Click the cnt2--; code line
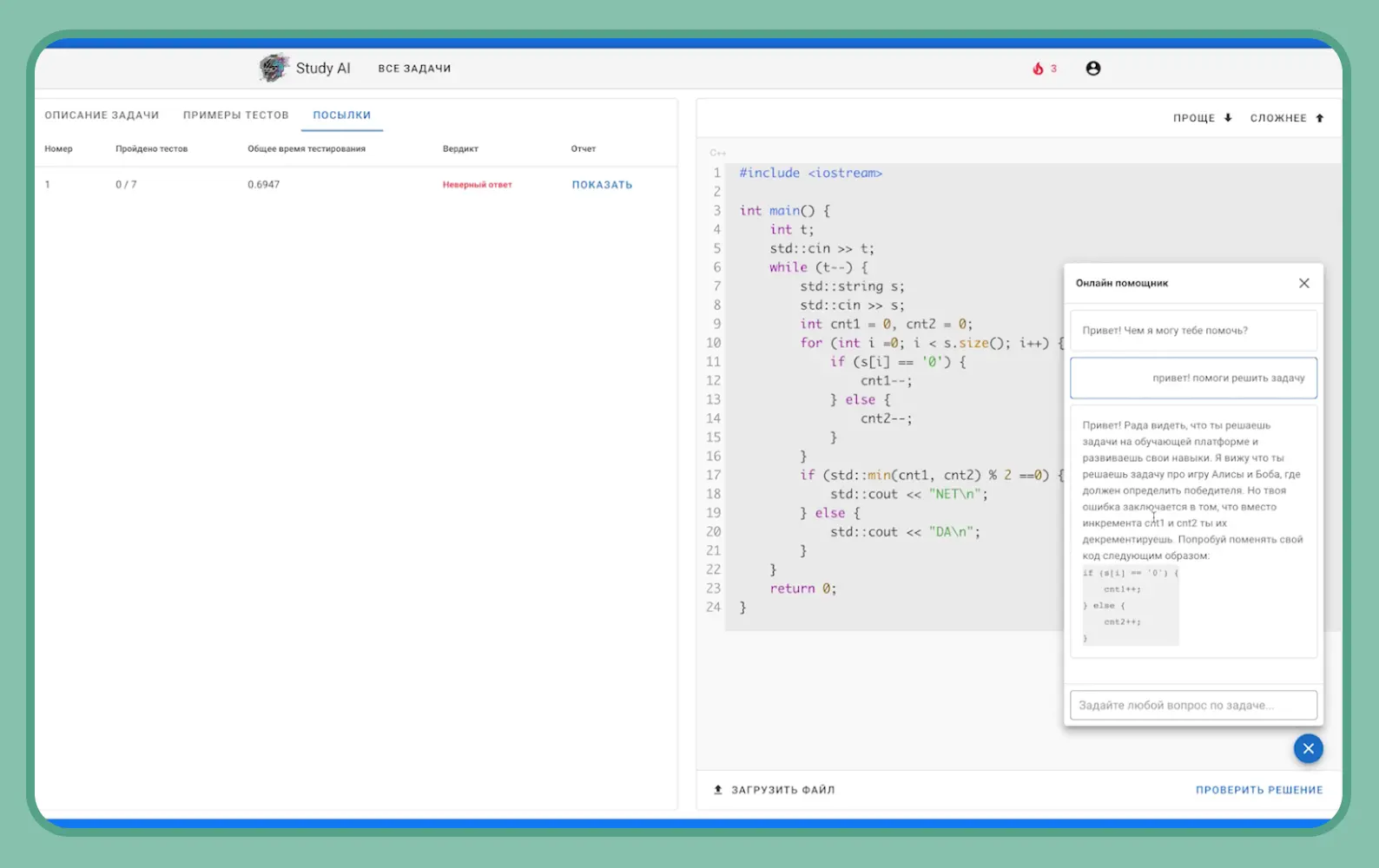This screenshot has height=868, width=1379. point(886,418)
